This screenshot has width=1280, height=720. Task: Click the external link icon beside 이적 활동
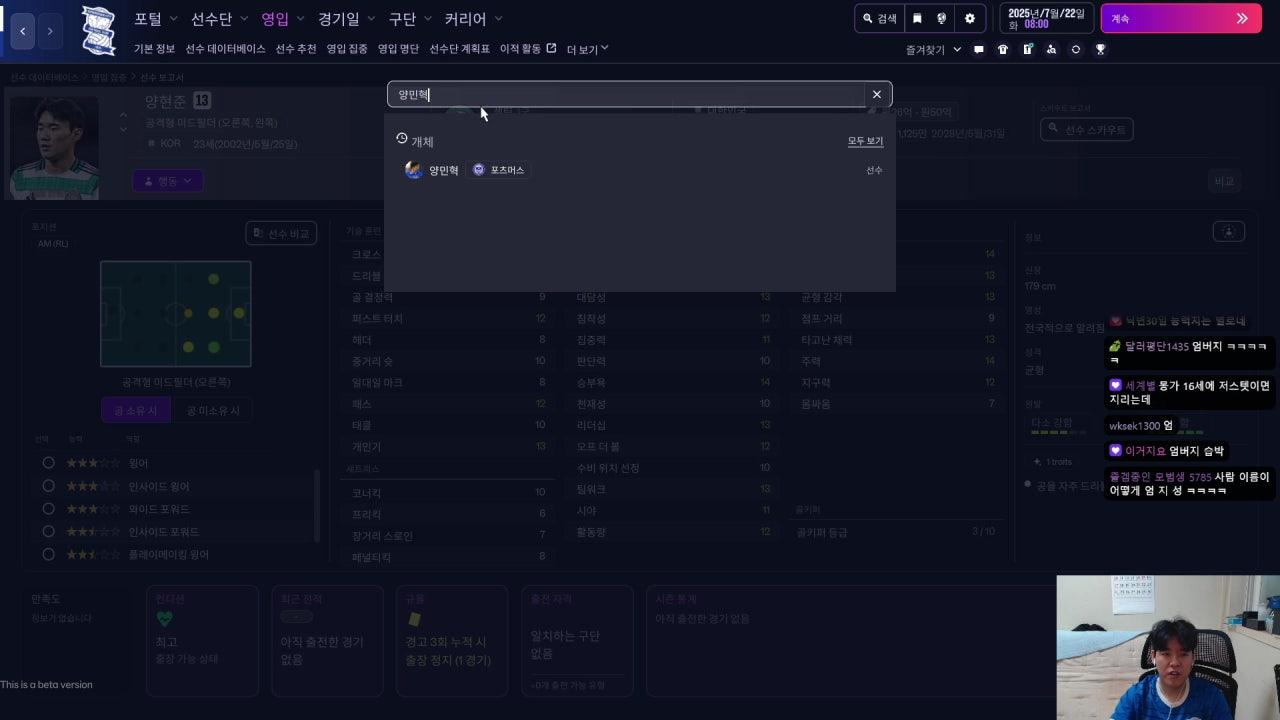(551, 48)
